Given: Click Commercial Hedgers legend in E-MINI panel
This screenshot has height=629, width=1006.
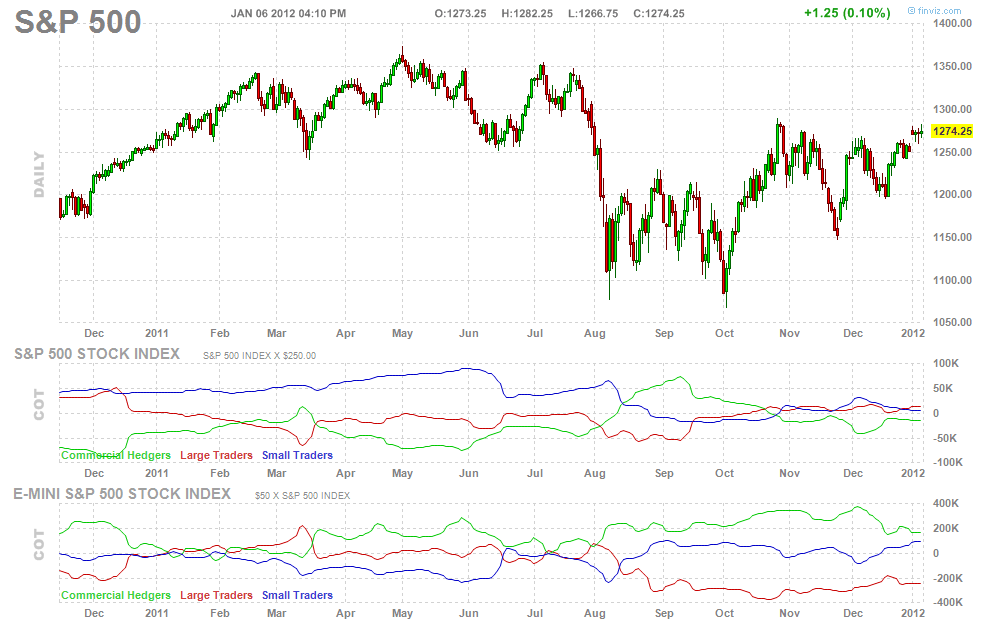Looking at the screenshot, I should (115, 595).
